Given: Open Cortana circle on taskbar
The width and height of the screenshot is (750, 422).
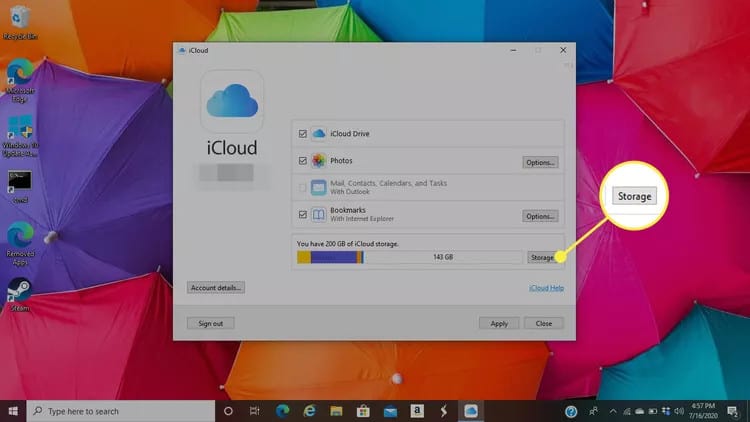Looking at the screenshot, I should pos(228,411).
